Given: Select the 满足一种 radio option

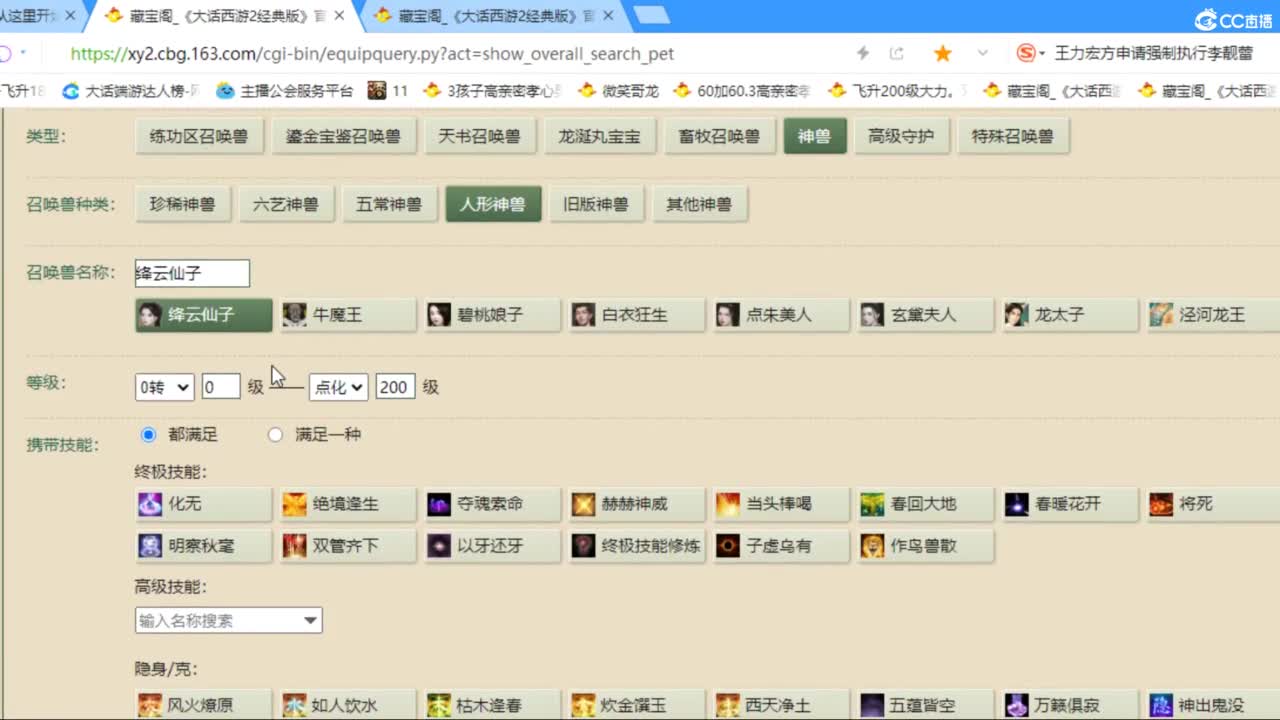Looking at the screenshot, I should [x=275, y=435].
